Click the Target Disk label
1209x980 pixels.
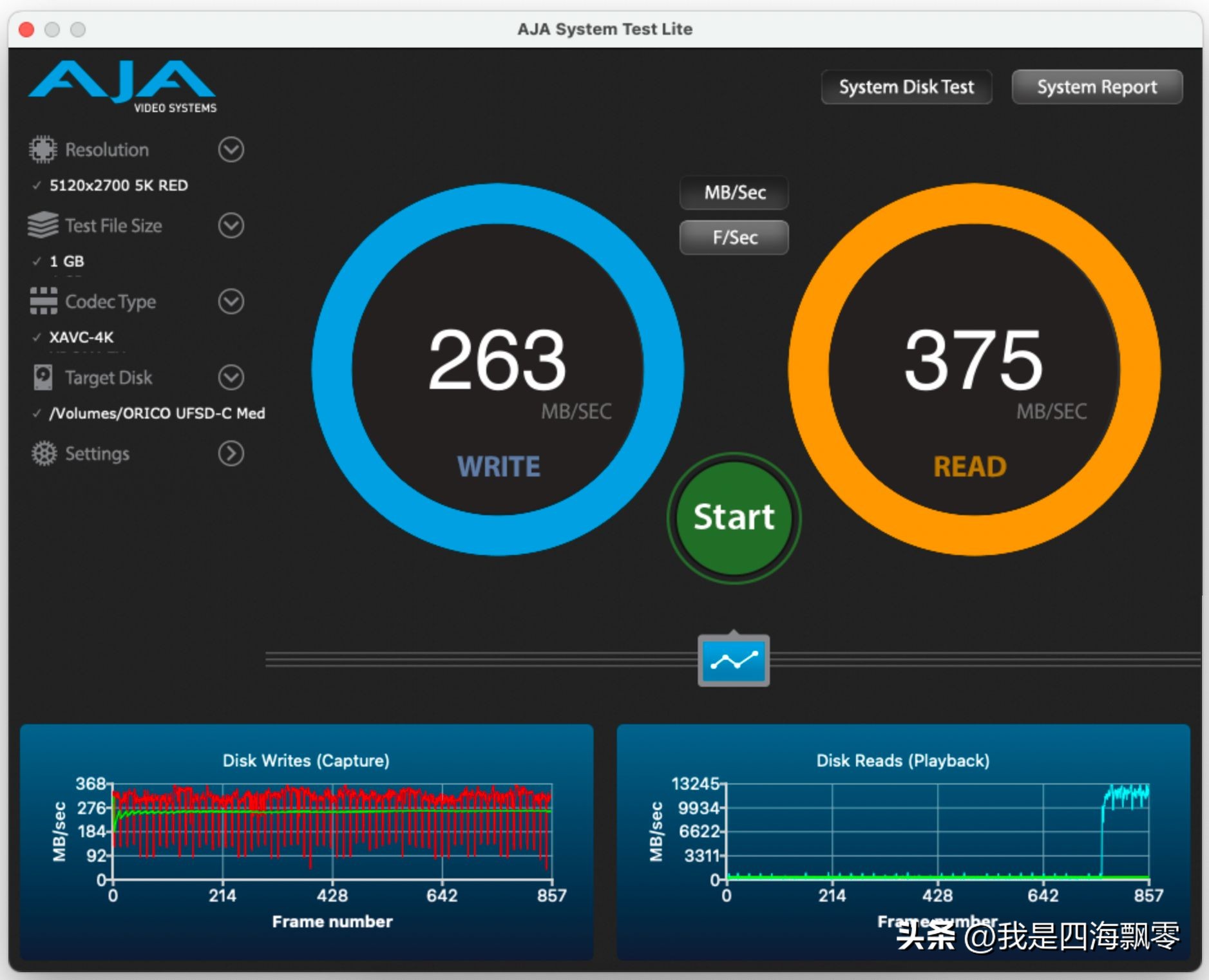109,378
